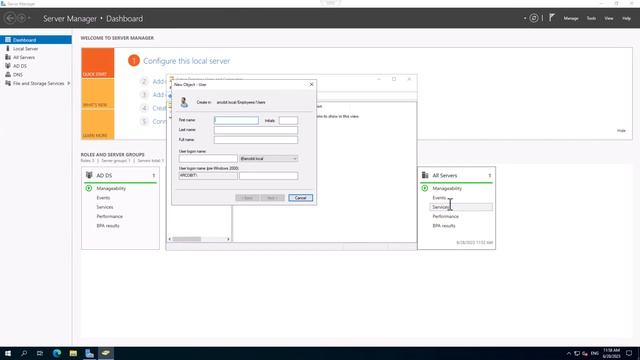
Task: Click the User logon name input field
Action: (x=208, y=158)
